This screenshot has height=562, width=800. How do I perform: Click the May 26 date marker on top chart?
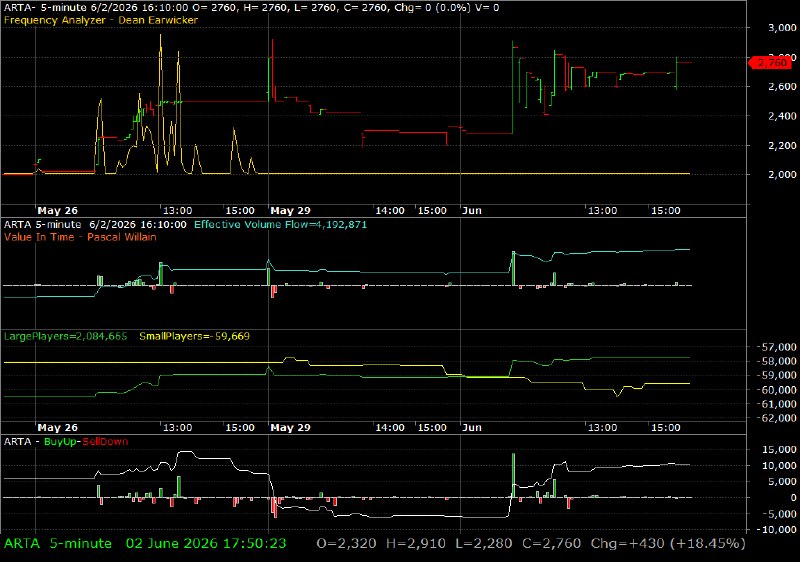click(58, 211)
